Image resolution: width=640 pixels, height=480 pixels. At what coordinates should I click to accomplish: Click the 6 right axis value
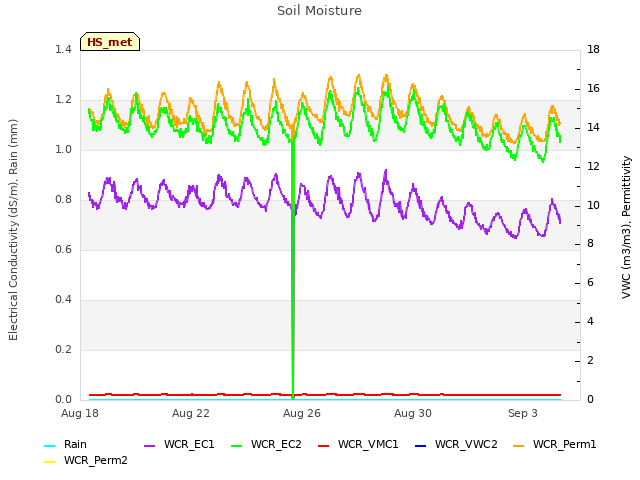[x=590, y=283]
